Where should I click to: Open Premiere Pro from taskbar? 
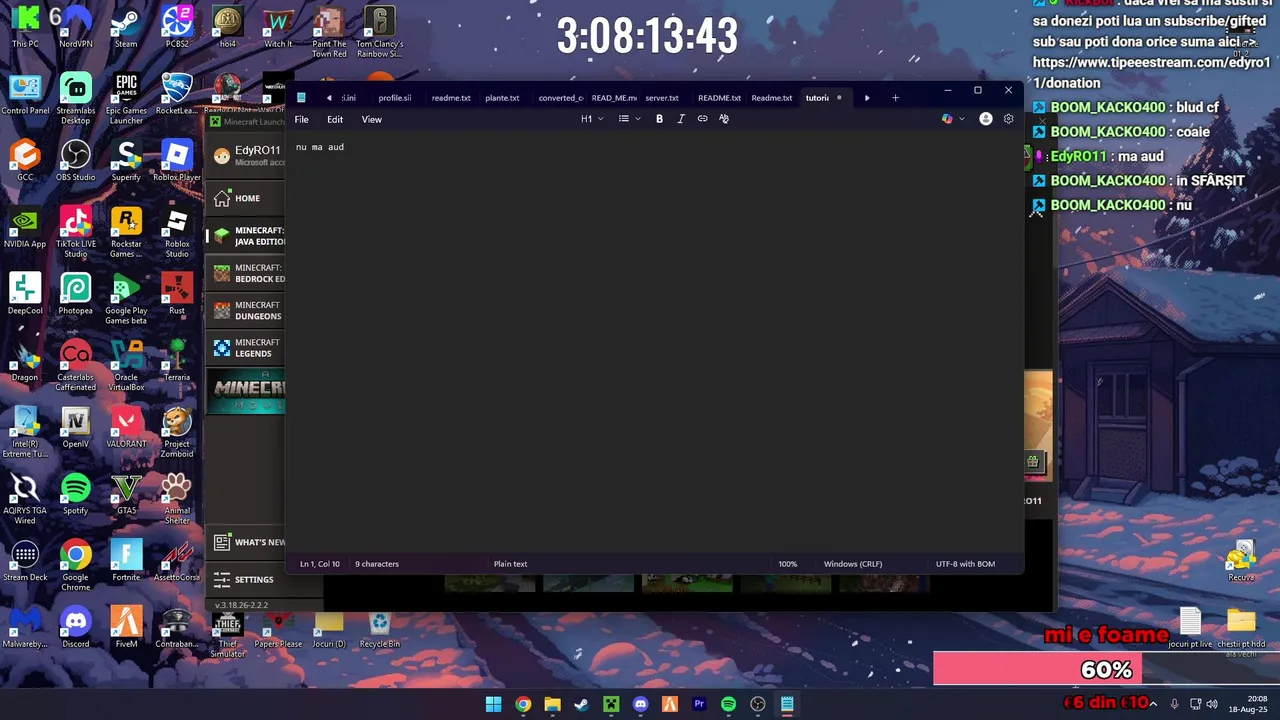pyautogui.click(x=699, y=704)
